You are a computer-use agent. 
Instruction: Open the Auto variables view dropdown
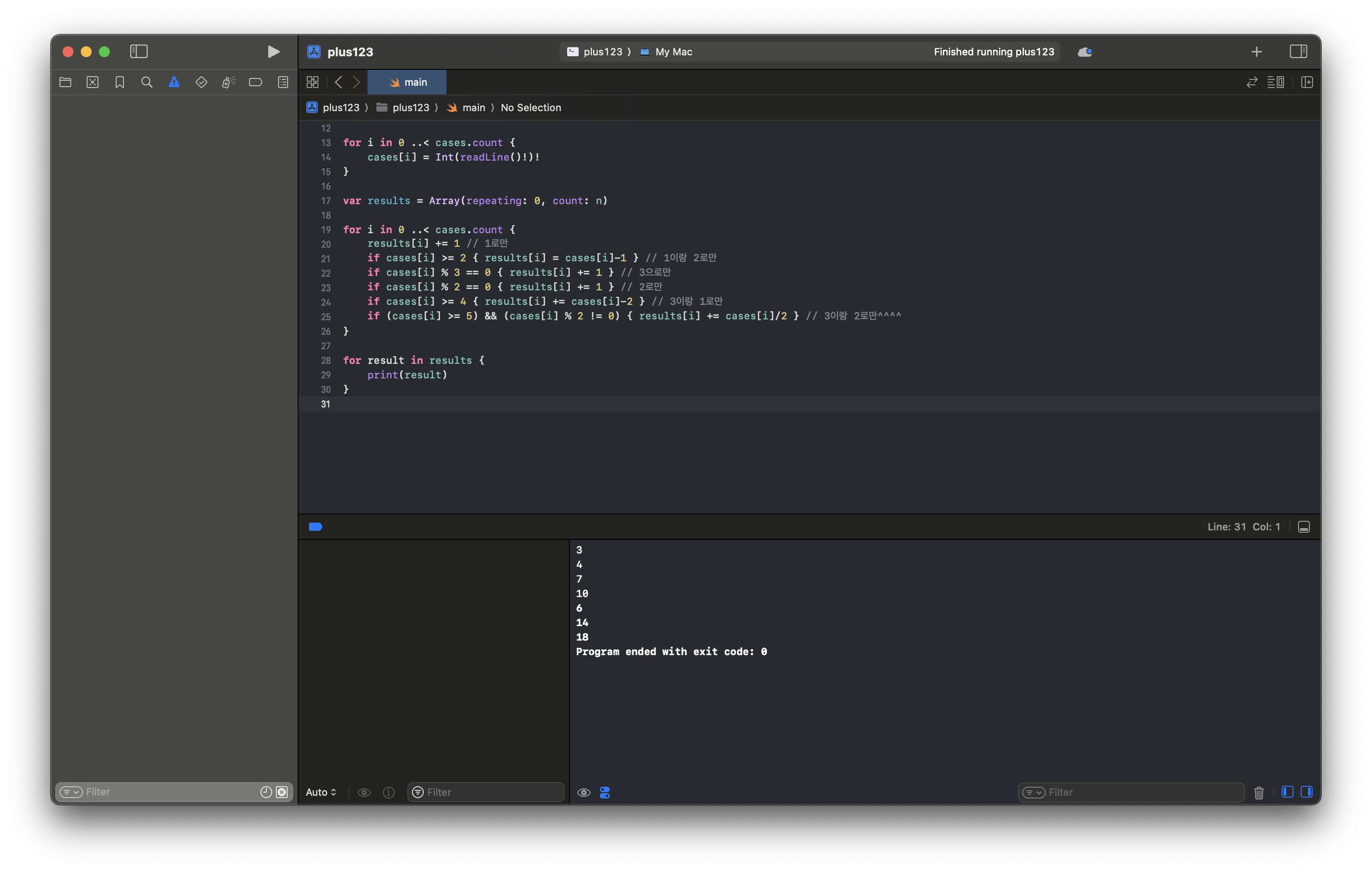321,792
